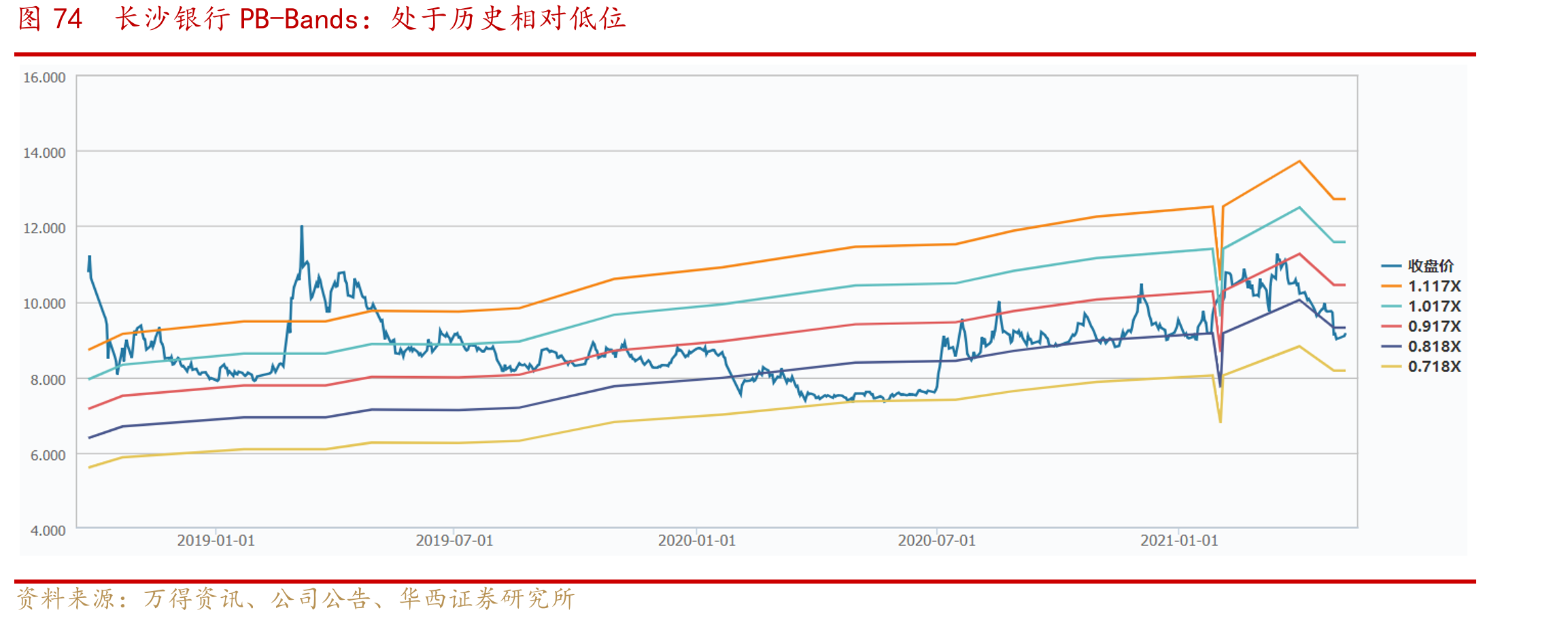
Task: Click the 16.000 y-axis label
Action: (x=44, y=78)
